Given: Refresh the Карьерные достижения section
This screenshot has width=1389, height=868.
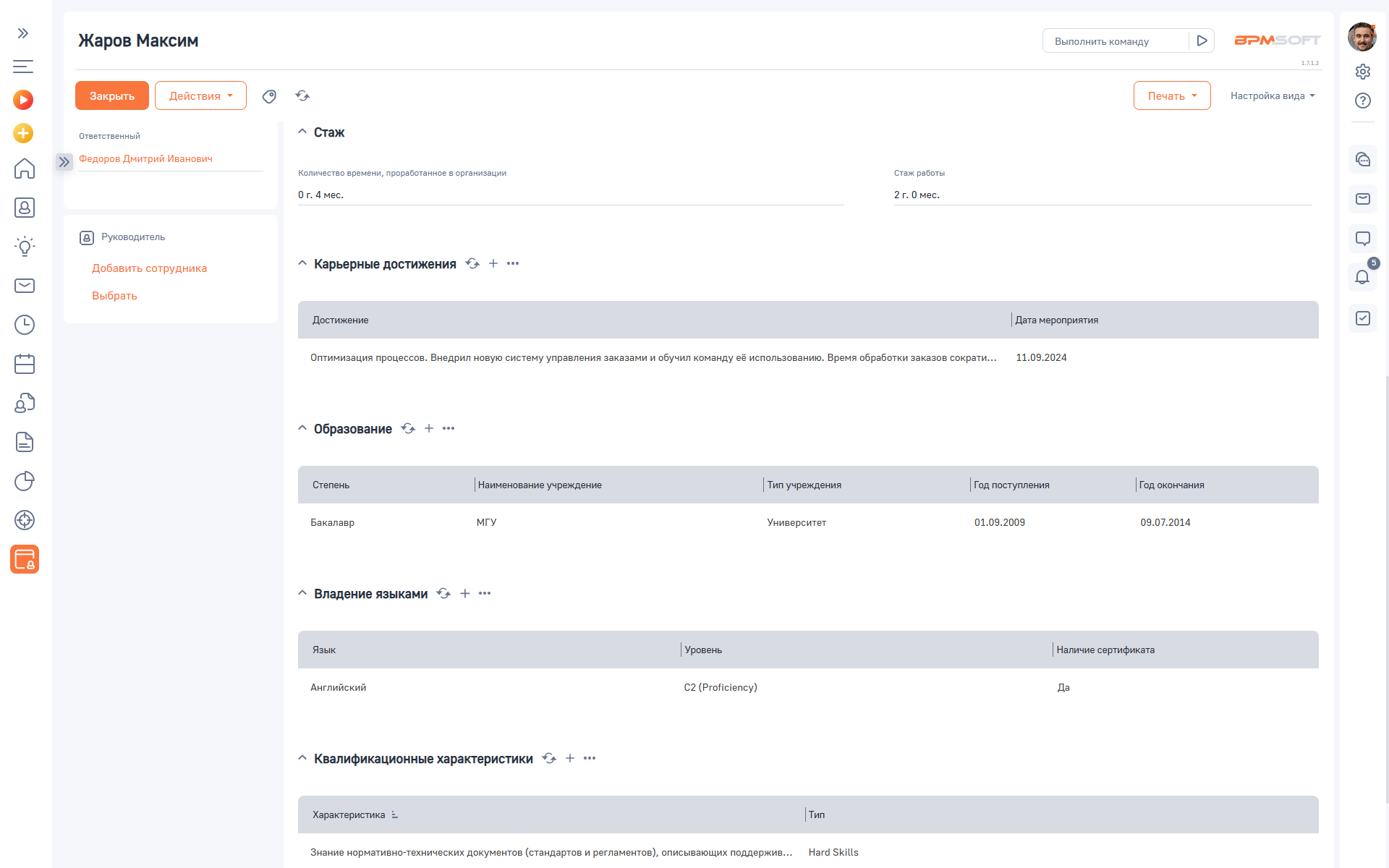Looking at the screenshot, I should pyautogui.click(x=472, y=263).
